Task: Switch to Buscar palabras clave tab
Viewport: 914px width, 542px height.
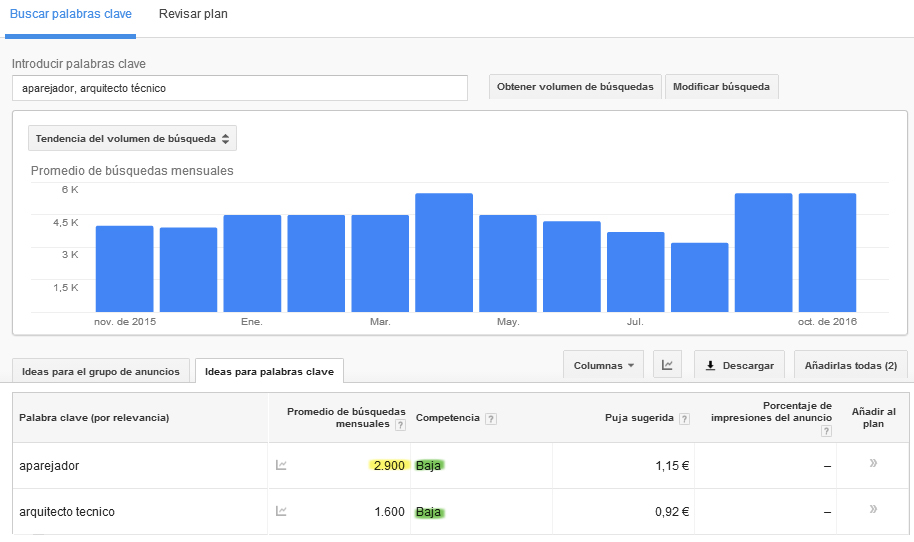Action: [x=71, y=14]
